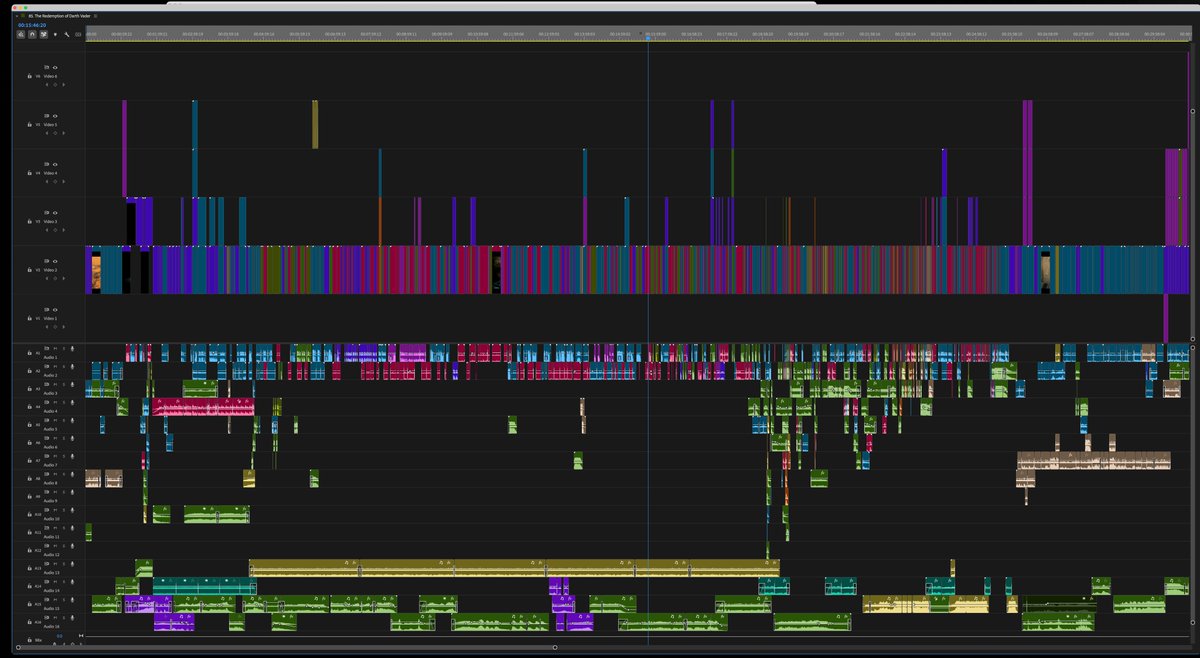The image size is (1200, 658).
Task: Lock the Video 6 track
Action: point(29,76)
